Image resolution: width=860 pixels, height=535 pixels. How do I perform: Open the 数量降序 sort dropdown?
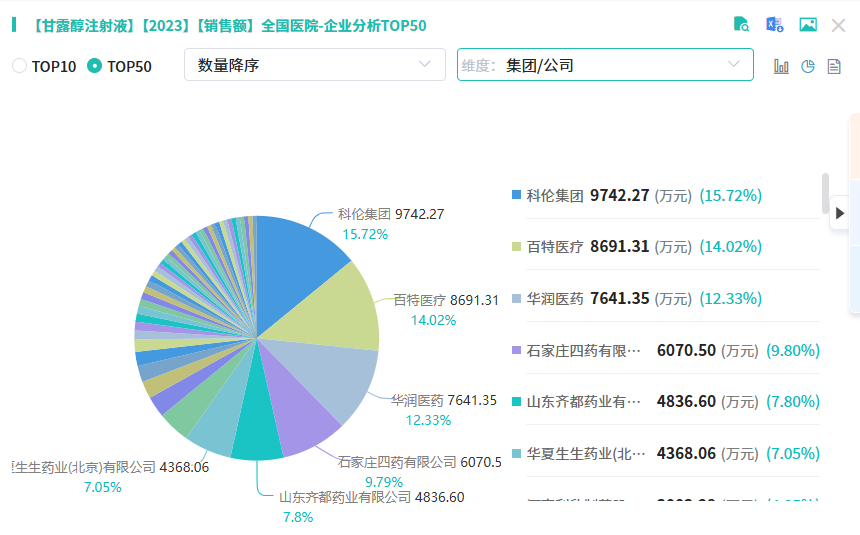(314, 65)
